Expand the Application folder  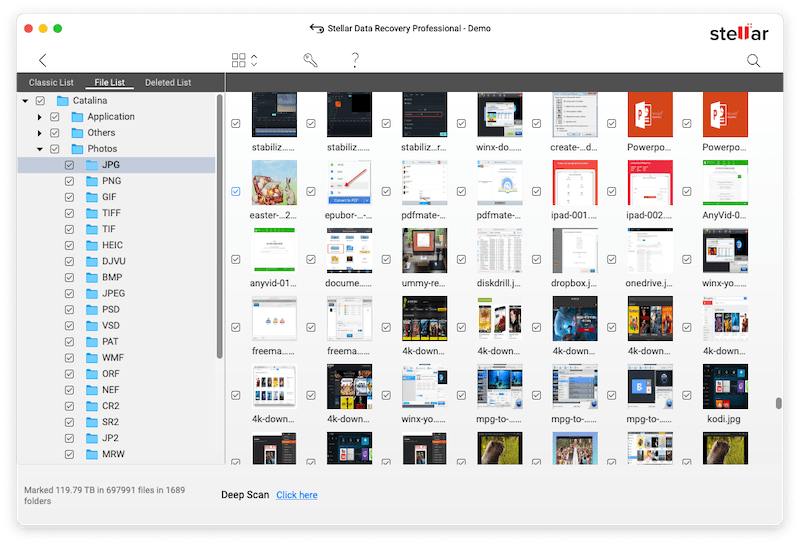pyautogui.click(x=40, y=117)
